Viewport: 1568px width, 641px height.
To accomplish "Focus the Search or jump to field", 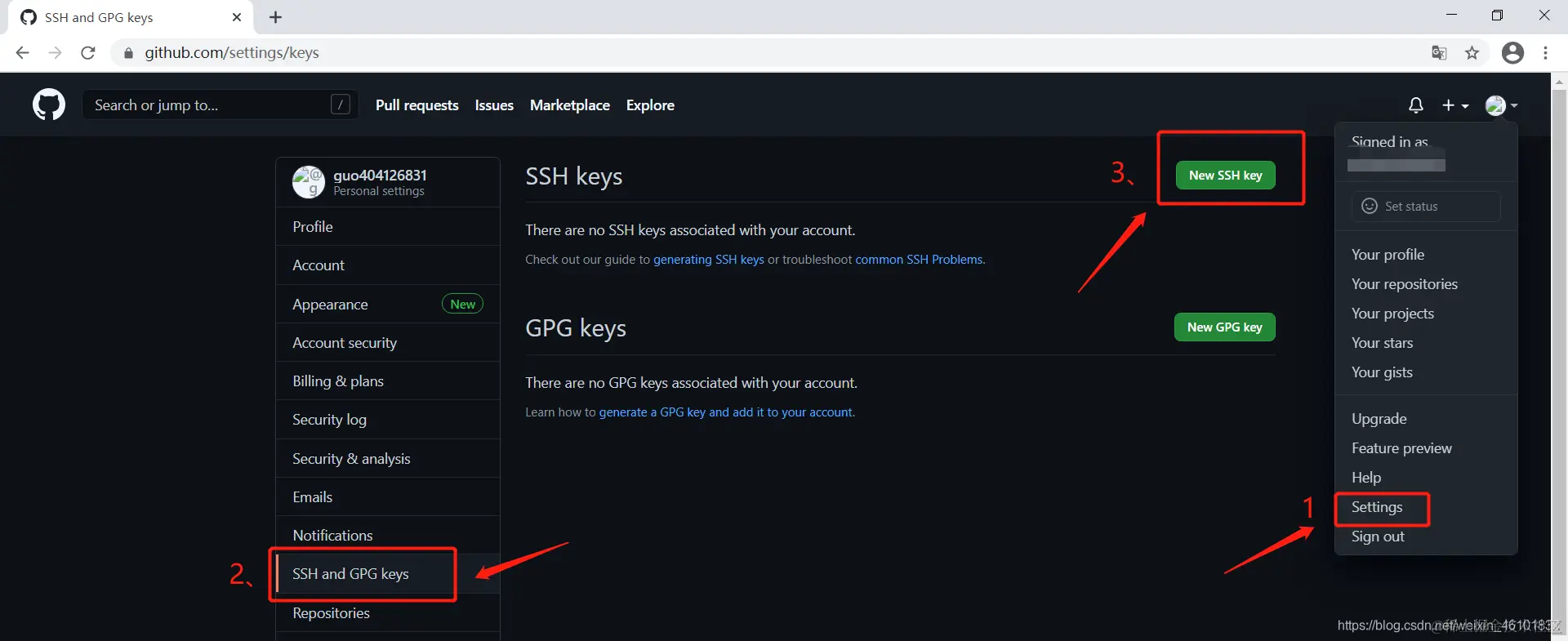I will [x=220, y=105].
